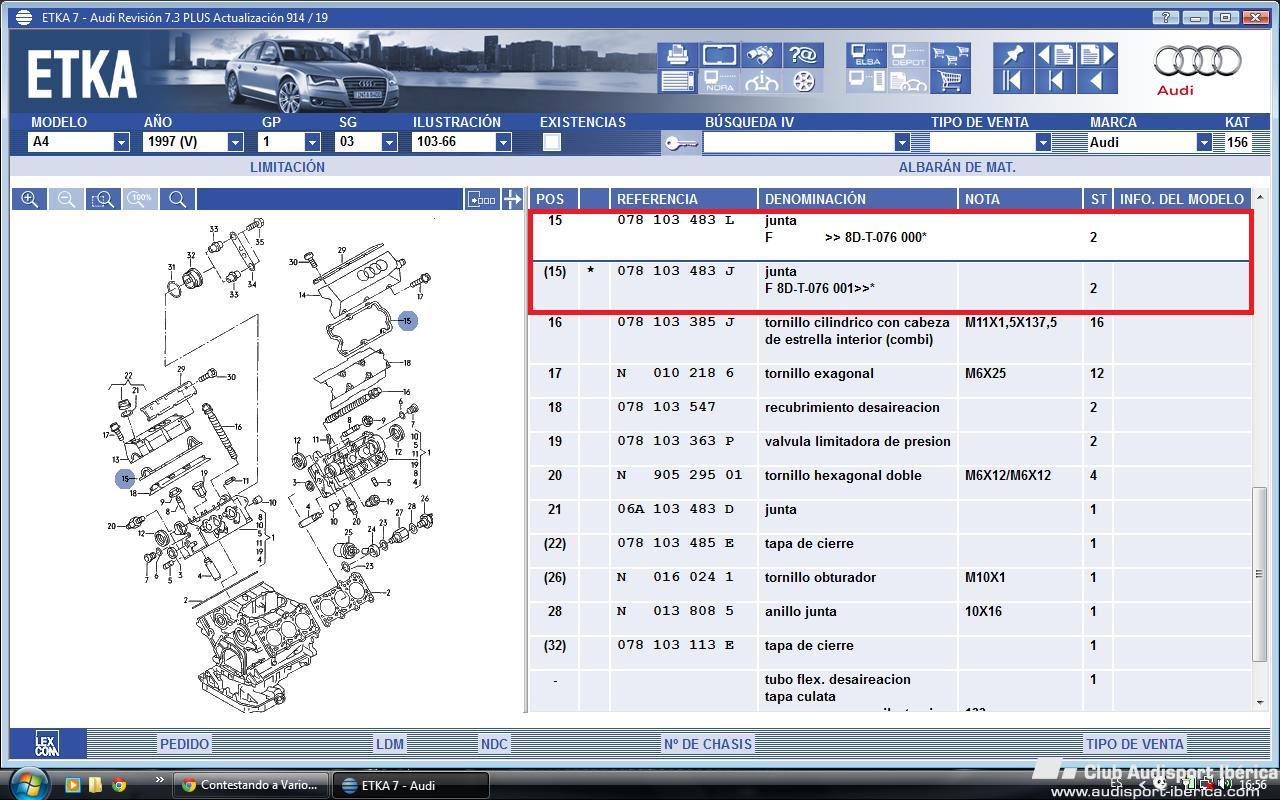The height and width of the screenshot is (800, 1280).
Task: Click the key icon next to Búsqueda IV
Action: tap(681, 142)
